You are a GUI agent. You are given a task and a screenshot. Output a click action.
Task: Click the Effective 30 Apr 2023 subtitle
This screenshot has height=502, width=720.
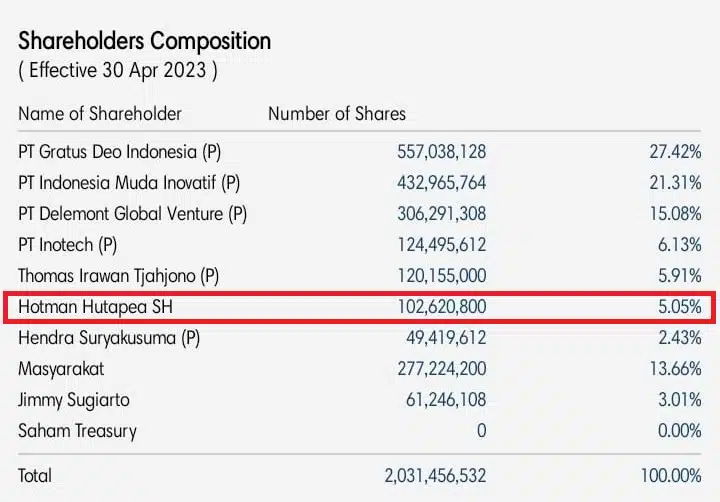(118, 72)
